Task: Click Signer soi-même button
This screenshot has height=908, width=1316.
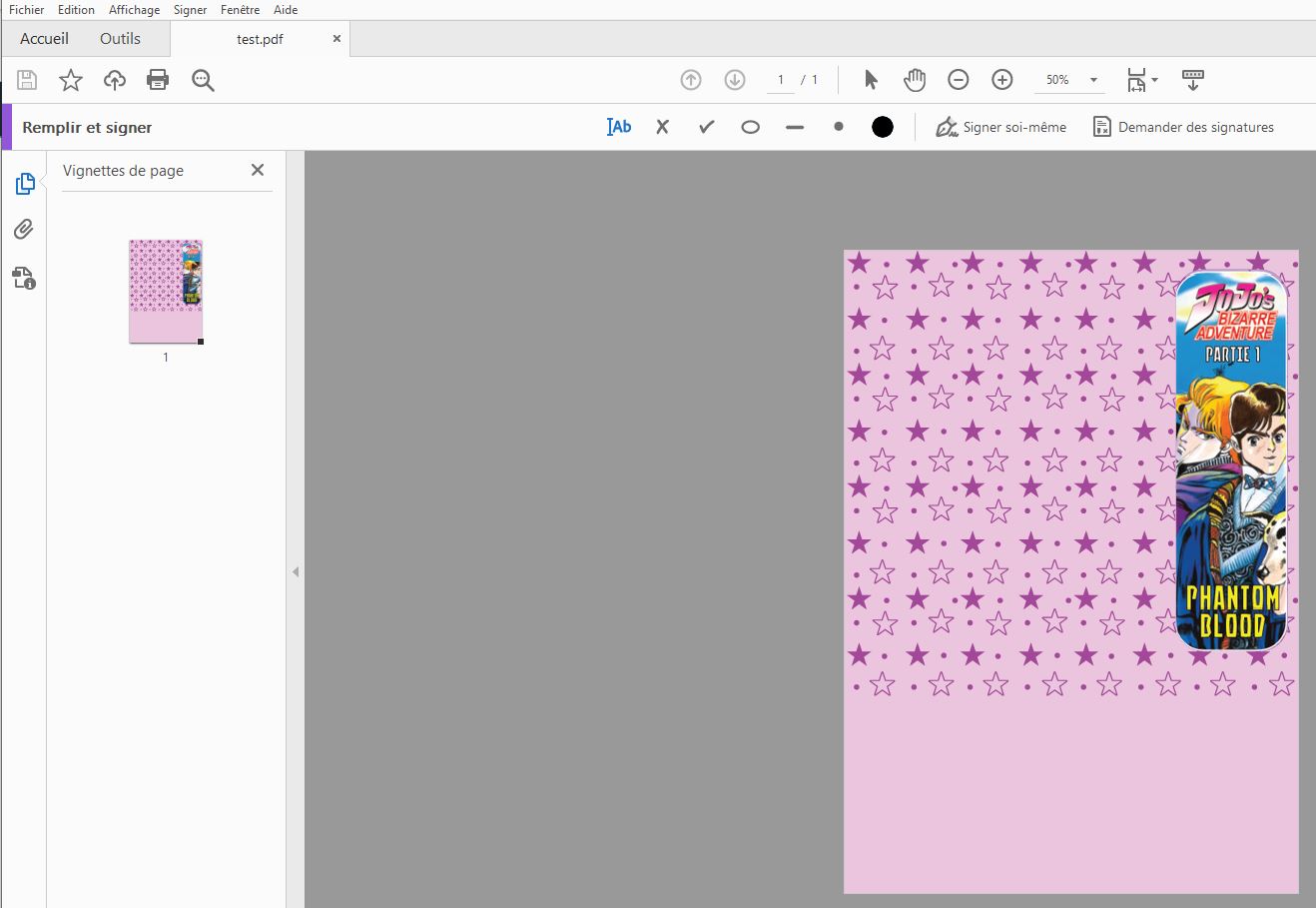Action: (x=1001, y=127)
